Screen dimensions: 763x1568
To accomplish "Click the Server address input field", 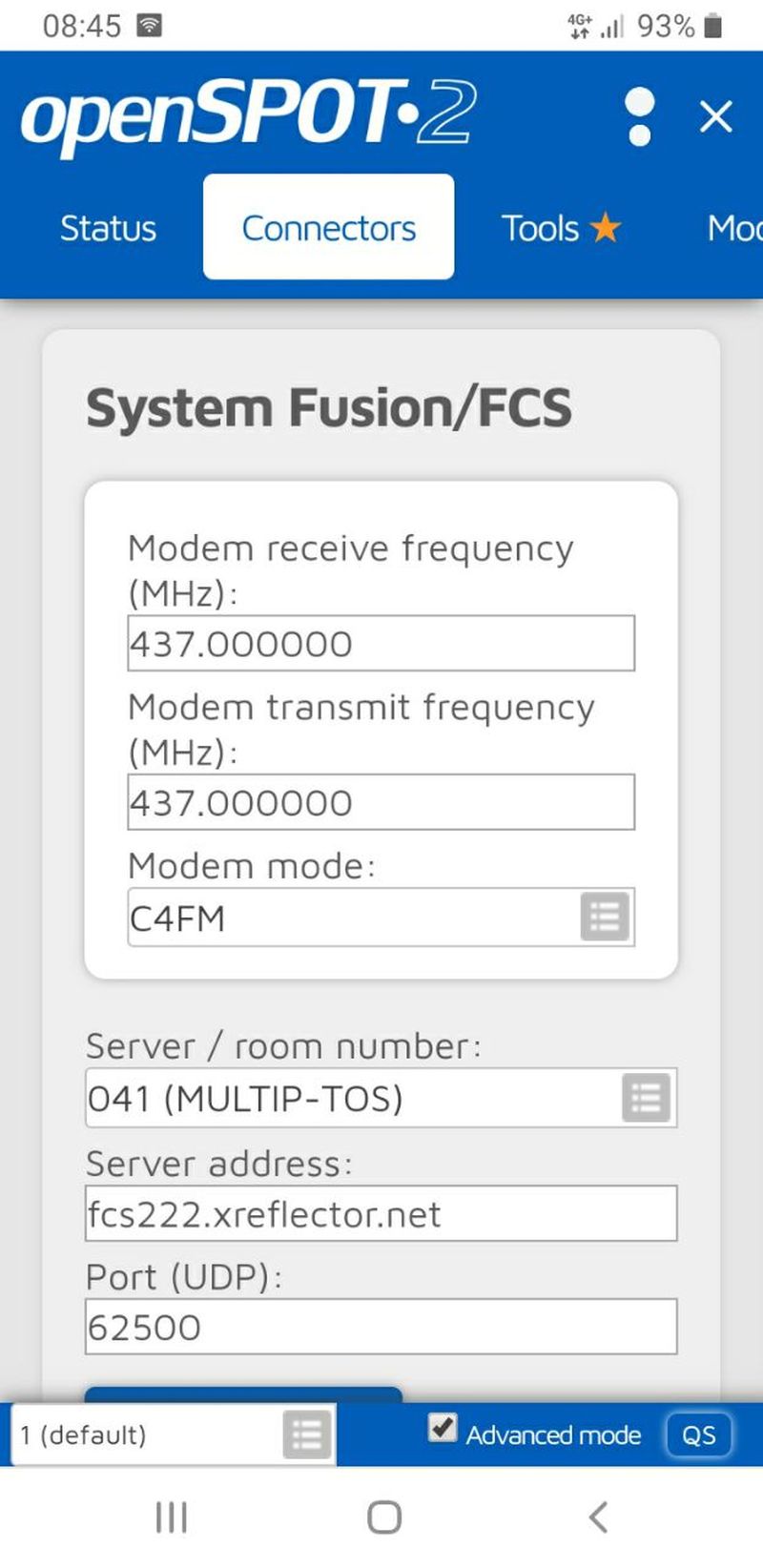I will click(381, 1213).
